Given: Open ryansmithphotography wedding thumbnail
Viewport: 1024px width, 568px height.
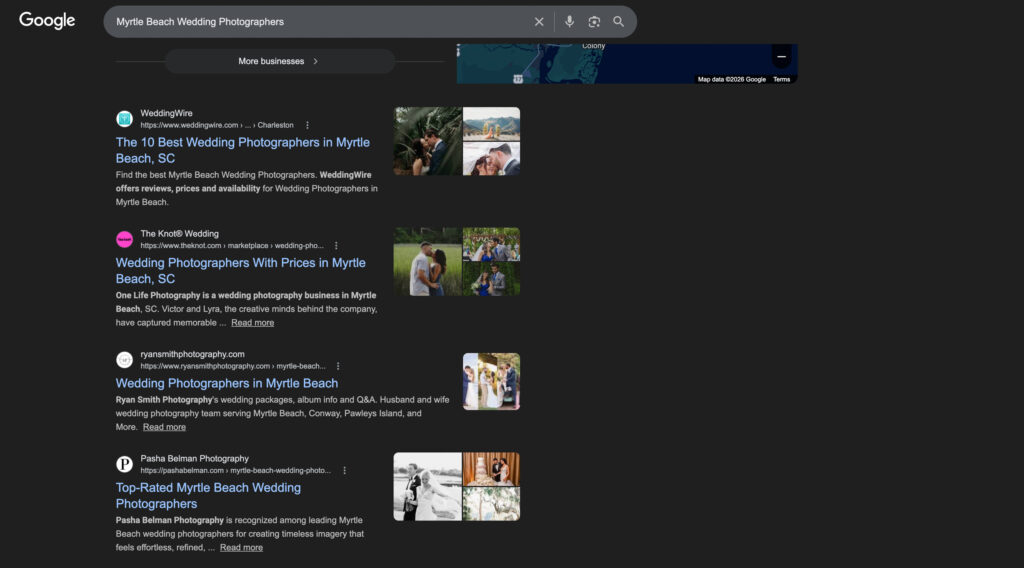Looking at the screenshot, I should pos(492,382).
